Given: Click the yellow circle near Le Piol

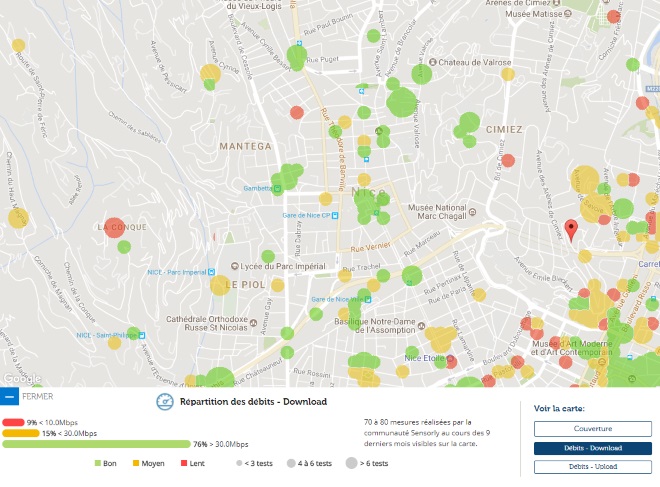Looking at the screenshot, I should pyautogui.click(x=220, y=286).
